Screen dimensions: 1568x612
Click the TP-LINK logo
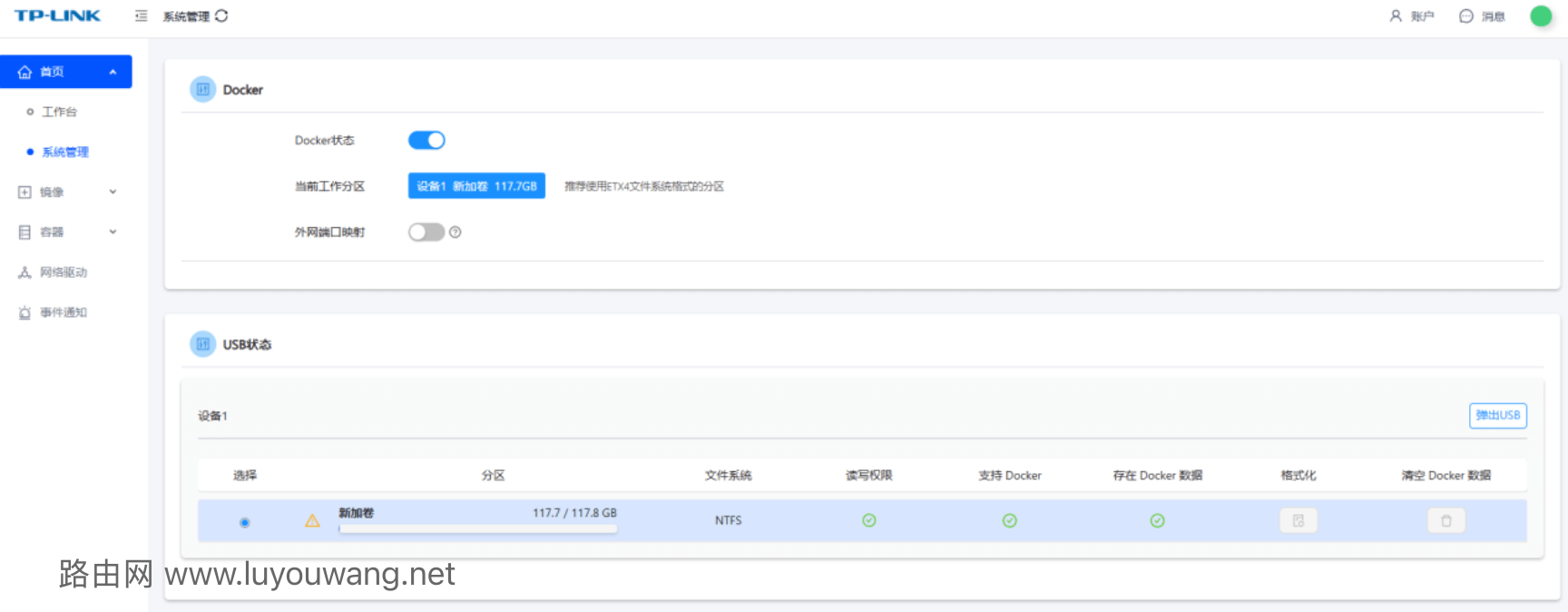(x=57, y=15)
